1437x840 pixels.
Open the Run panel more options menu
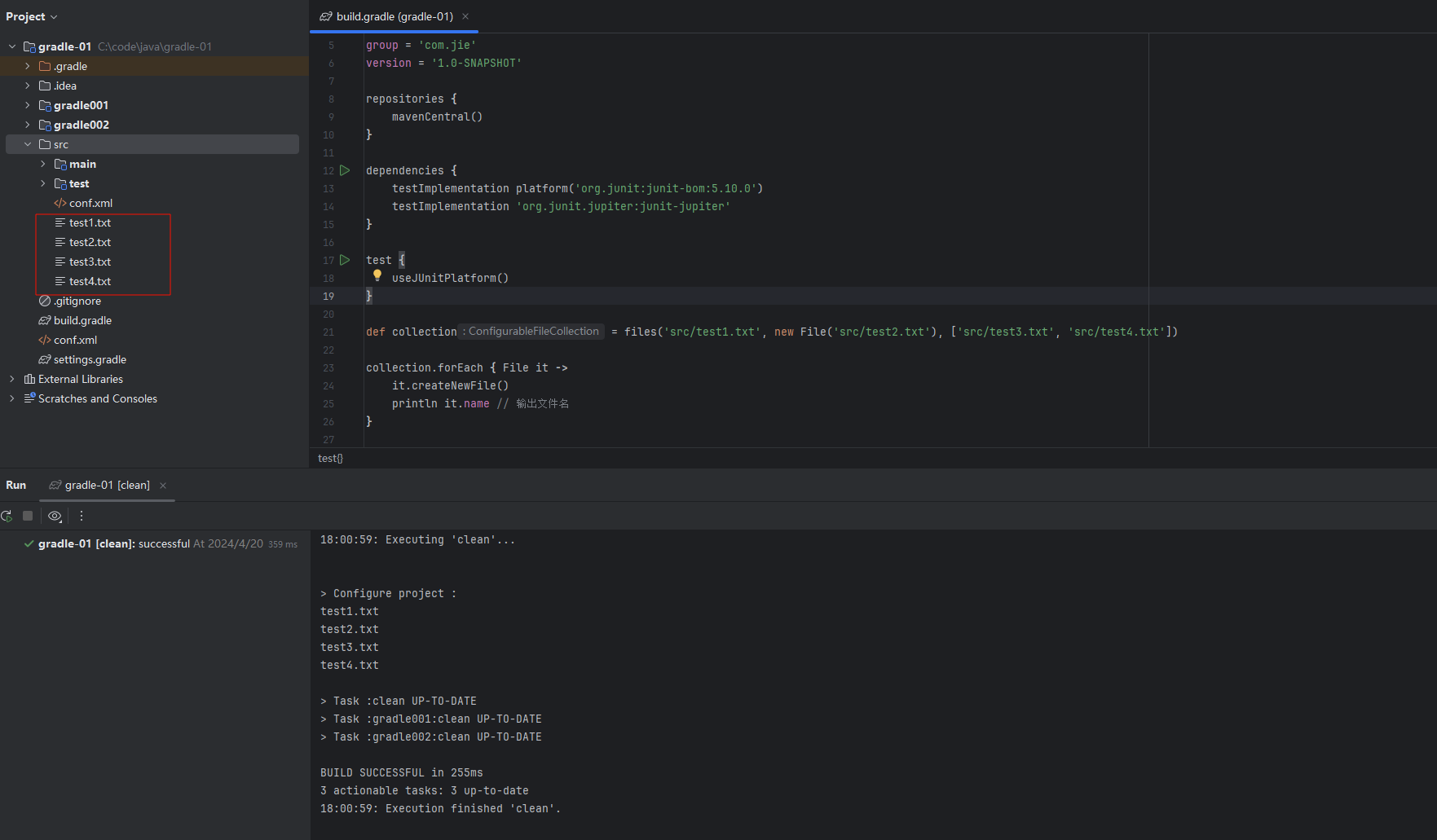[x=82, y=516]
